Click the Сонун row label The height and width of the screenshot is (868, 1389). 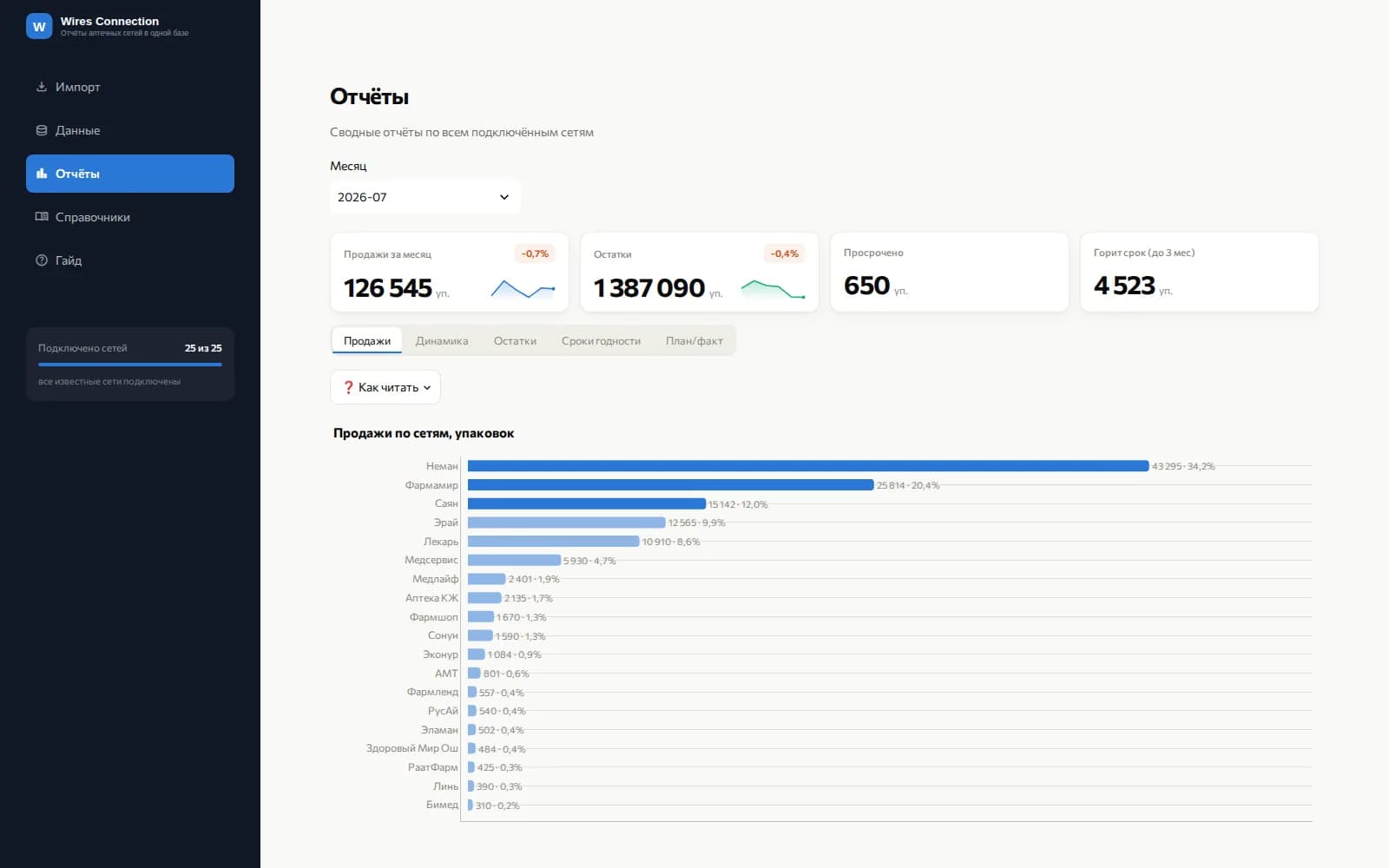443,635
